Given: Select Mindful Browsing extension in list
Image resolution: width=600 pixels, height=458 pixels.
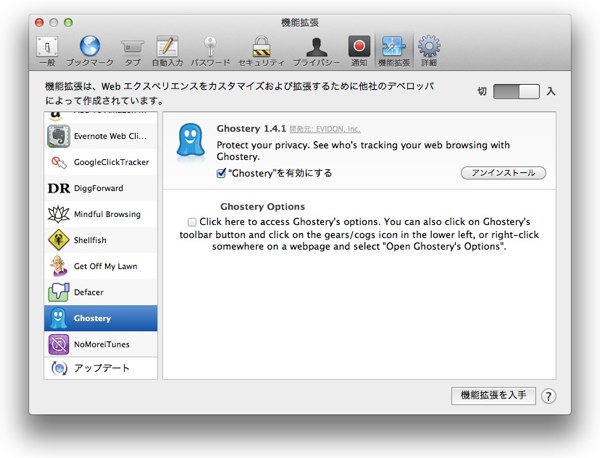Looking at the screenshot, I should click(x=101, y=214).
